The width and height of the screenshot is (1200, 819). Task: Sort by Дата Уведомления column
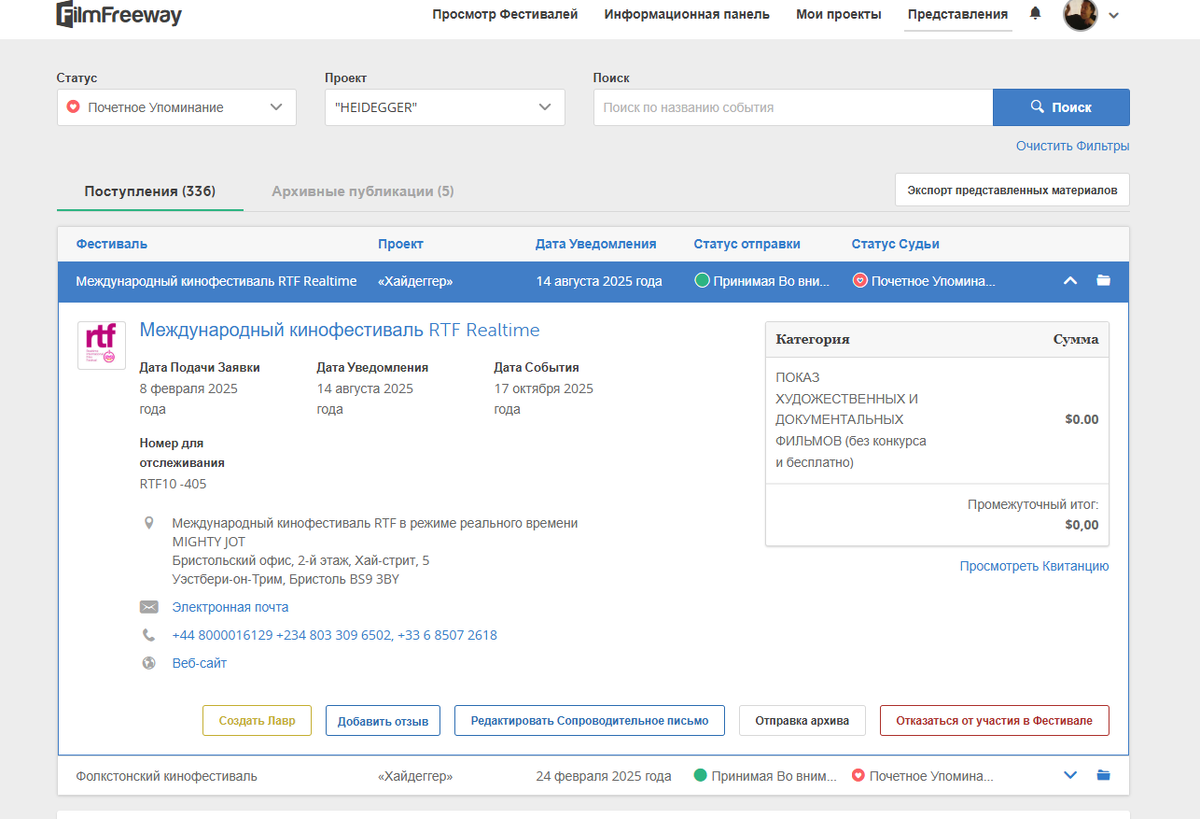tap(596, 244)
